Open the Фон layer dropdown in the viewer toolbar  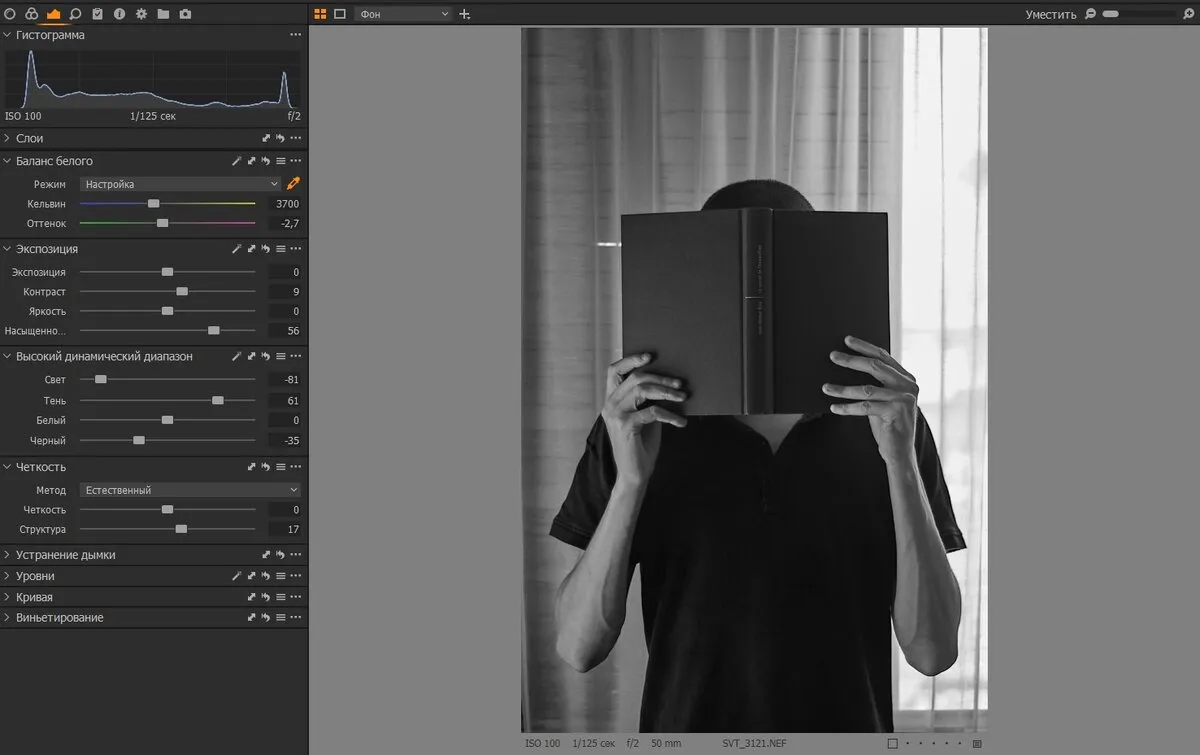point(404,14)
